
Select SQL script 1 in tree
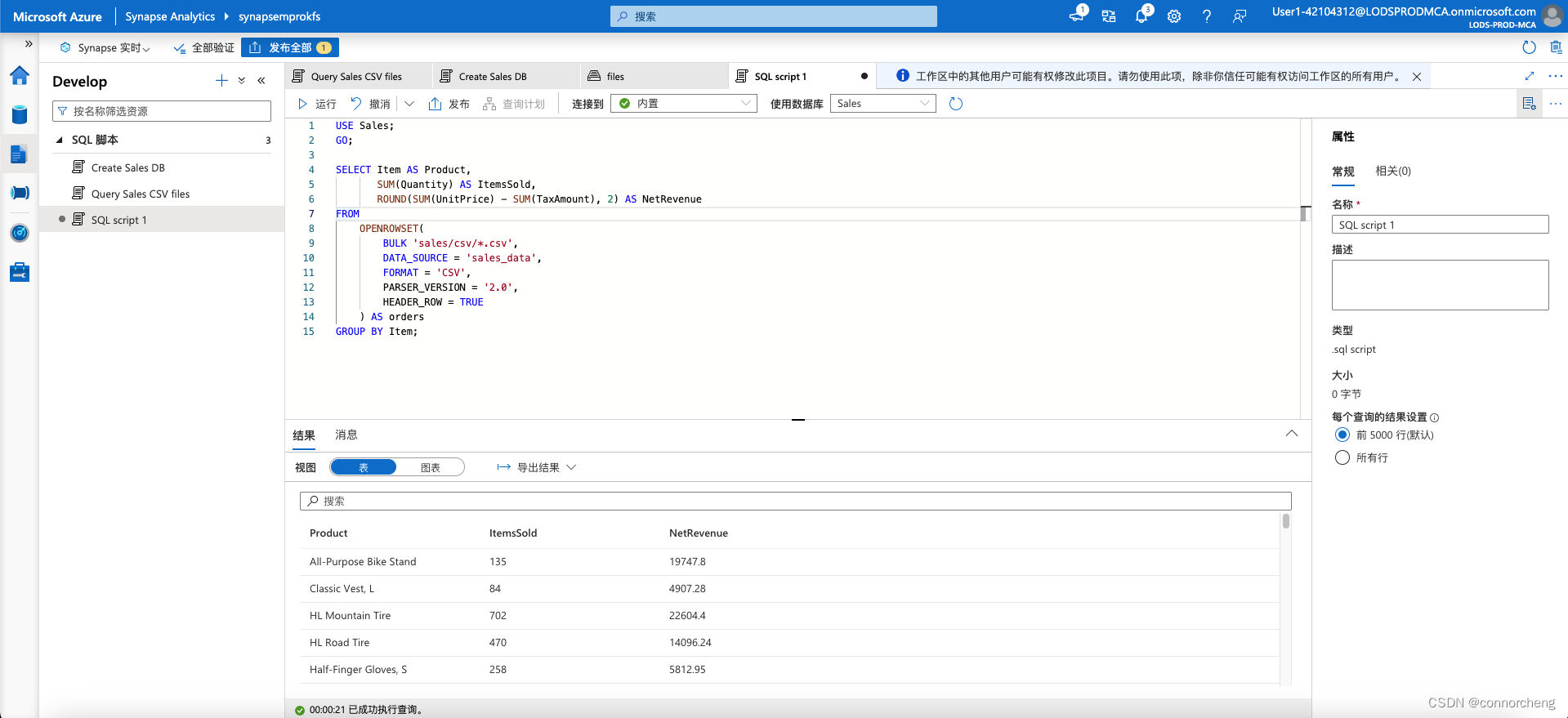119,220
